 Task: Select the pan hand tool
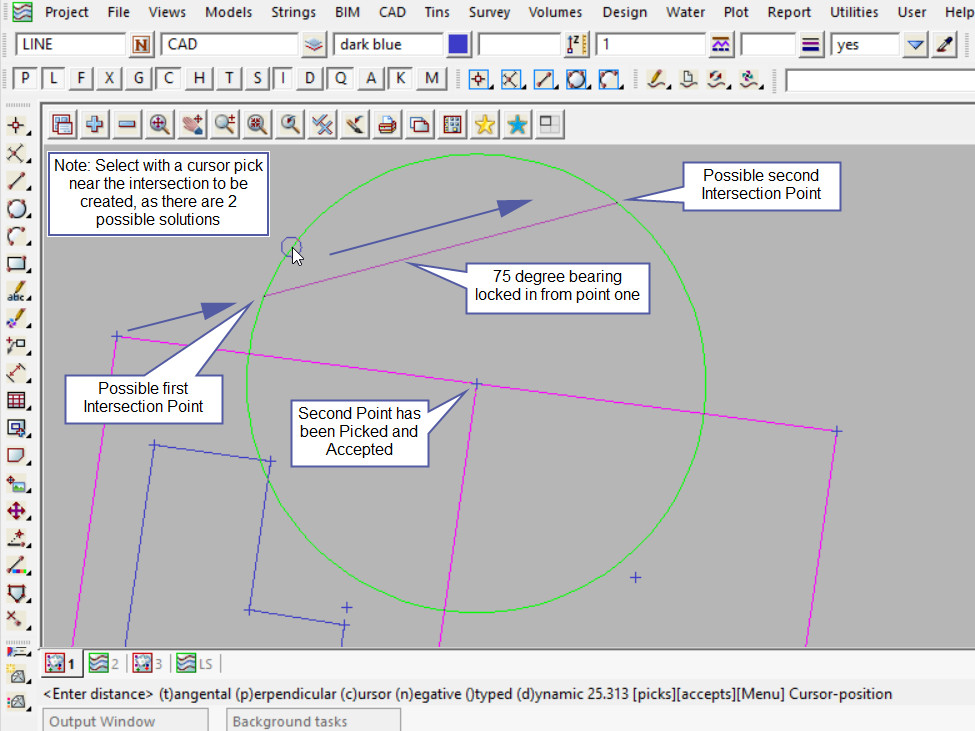click(x=192, y=124)
